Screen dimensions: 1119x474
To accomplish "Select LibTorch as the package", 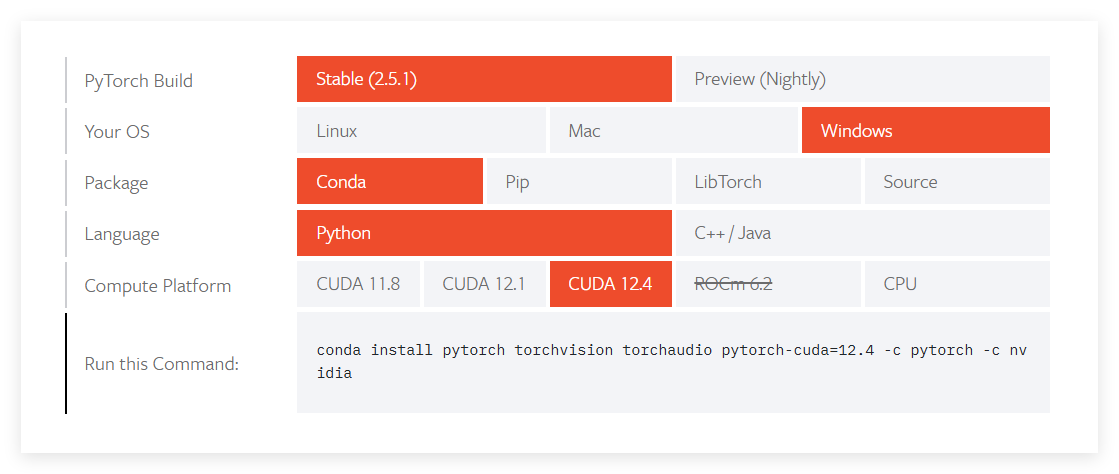I will click(767, 181).
